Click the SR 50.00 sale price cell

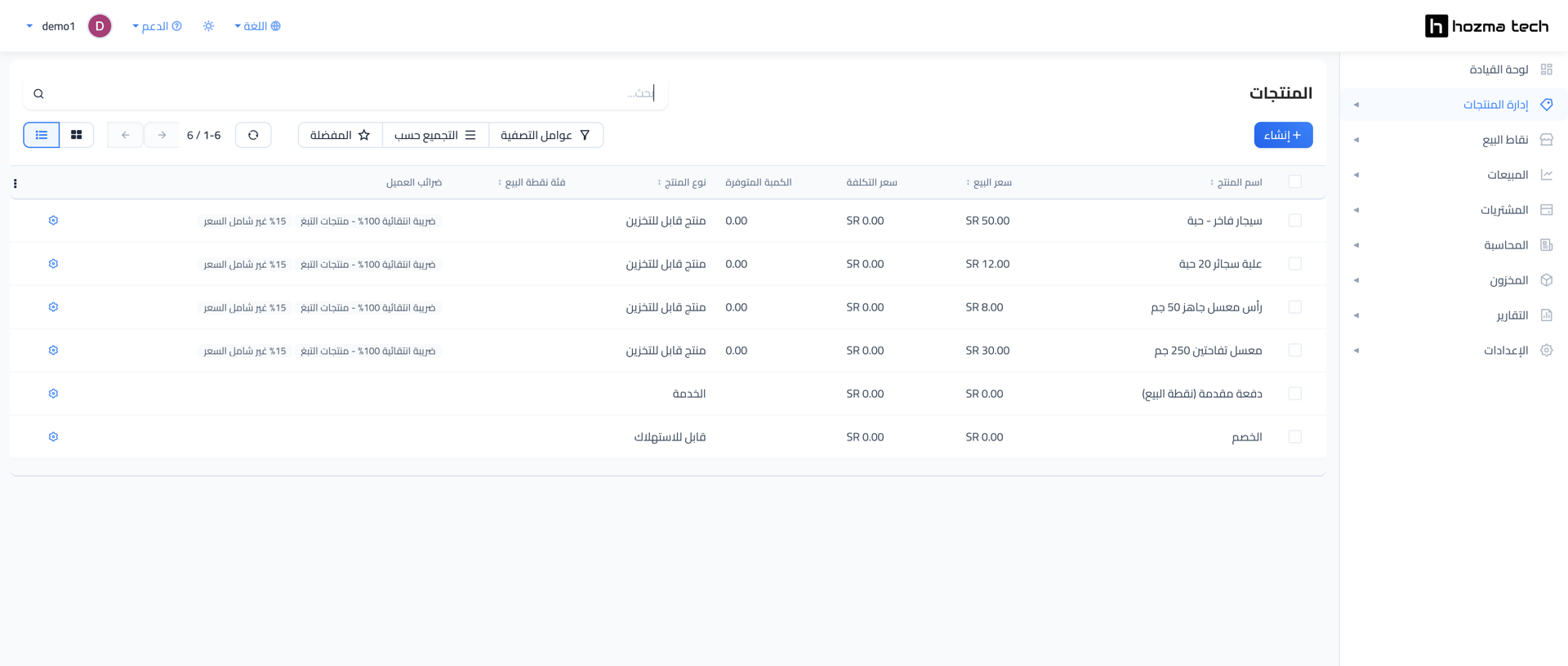pyautogui.click(x=987, y=221)
